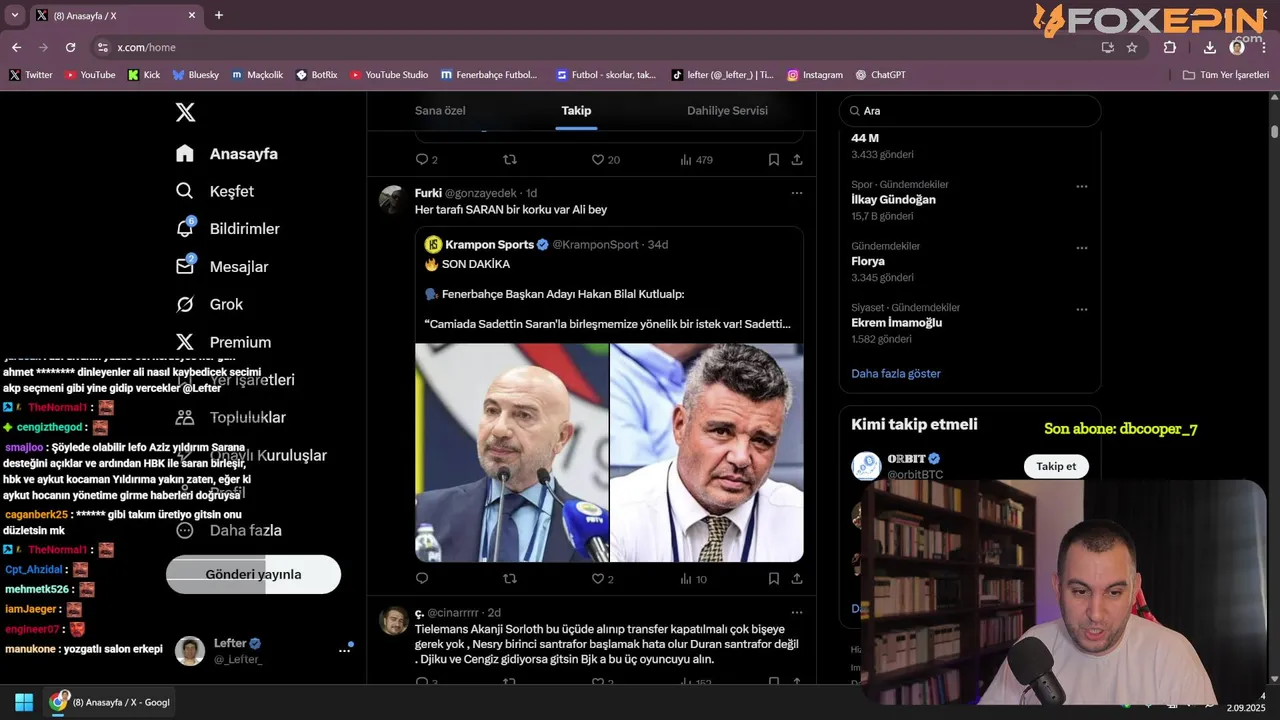Image resolution: width=1280 pixels, height=720 pixels.
Task: Open Chrome three-dot menu
Action: (1265, 47)
